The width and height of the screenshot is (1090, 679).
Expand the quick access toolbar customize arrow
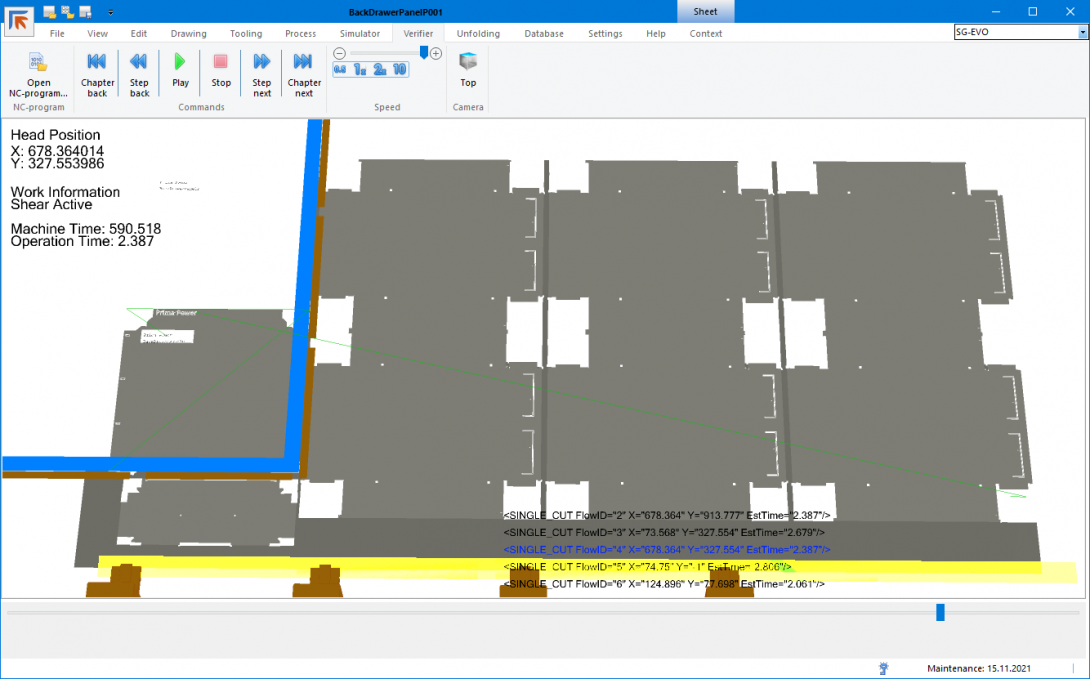[x=110, y=12]
